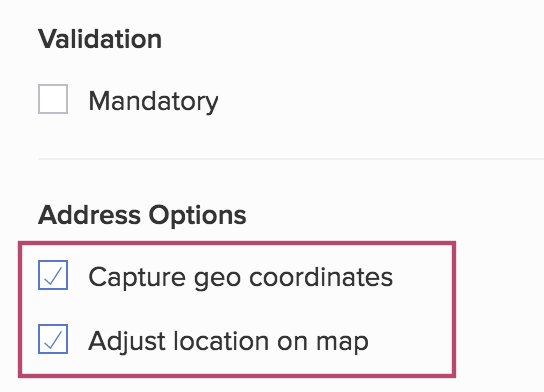Click the word "location" in the map option label
This screenshot has width=544, height=392.
(x=221, y=341)
